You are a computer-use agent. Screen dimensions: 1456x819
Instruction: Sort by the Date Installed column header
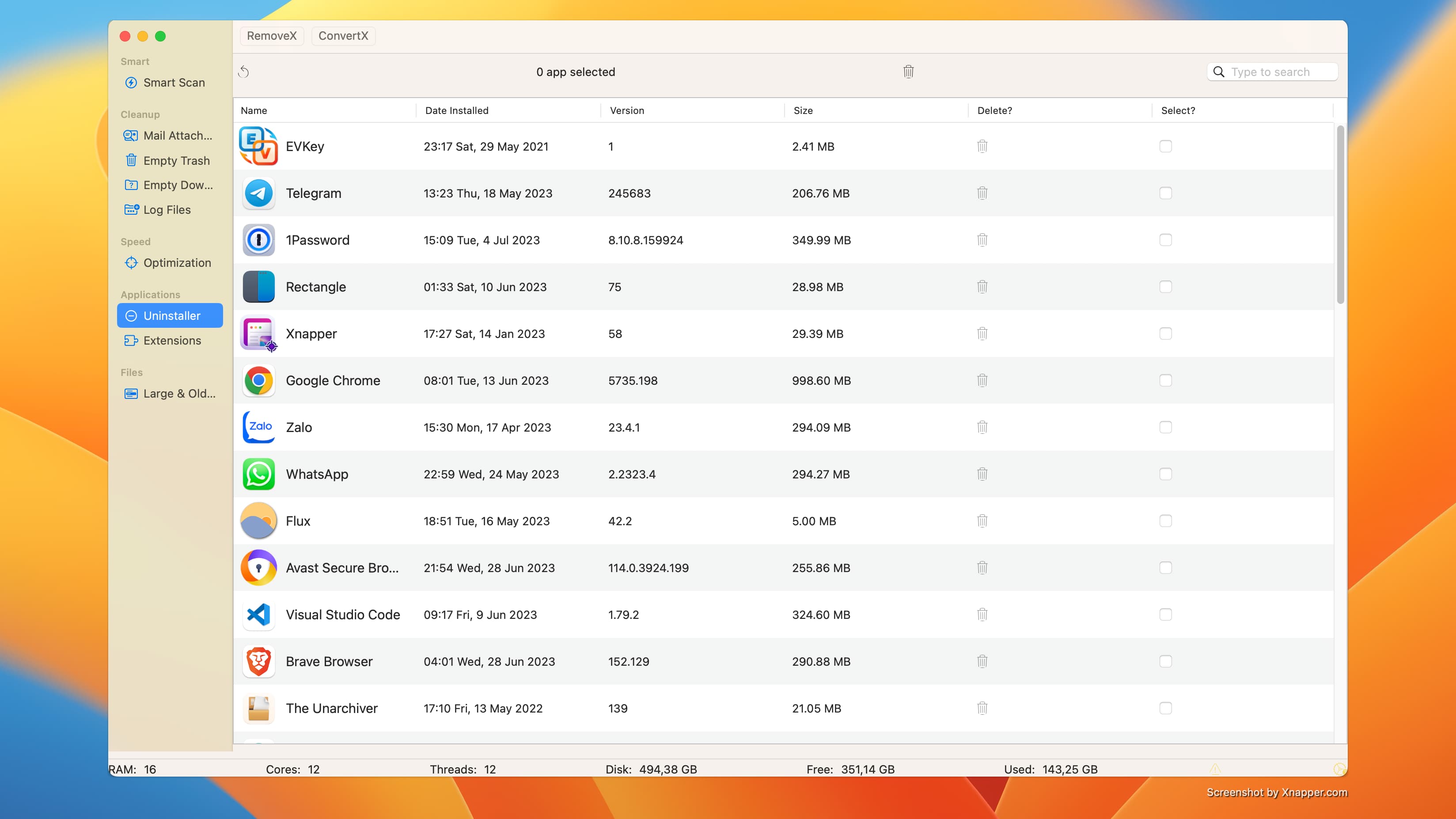click(x=457, y=111)
